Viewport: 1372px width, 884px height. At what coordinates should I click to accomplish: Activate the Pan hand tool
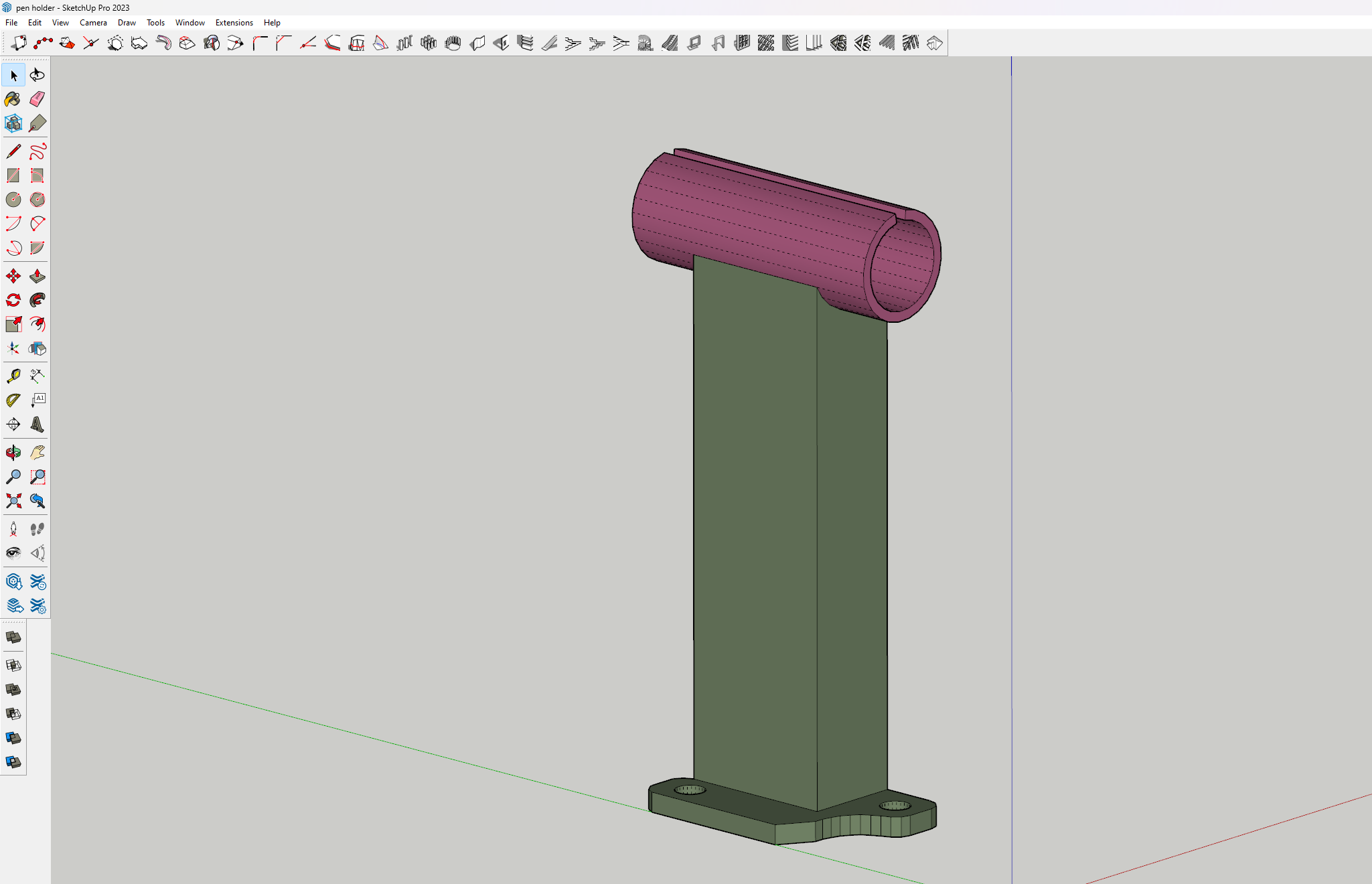click(x=37, y=453)
